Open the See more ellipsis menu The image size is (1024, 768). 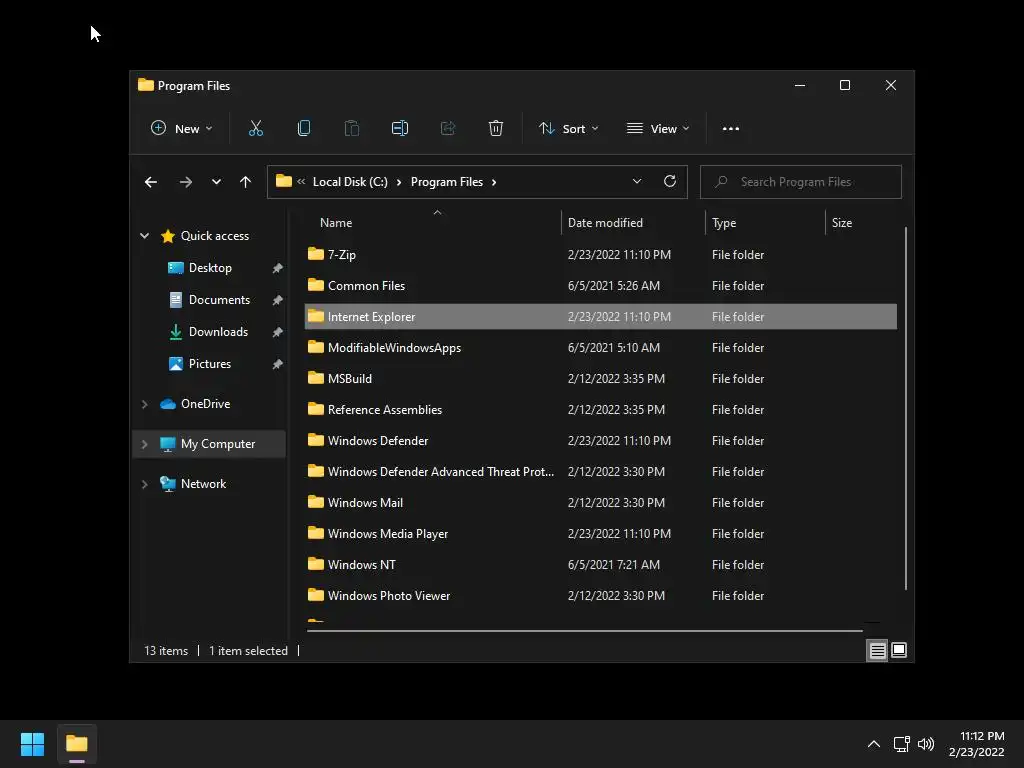731,129
